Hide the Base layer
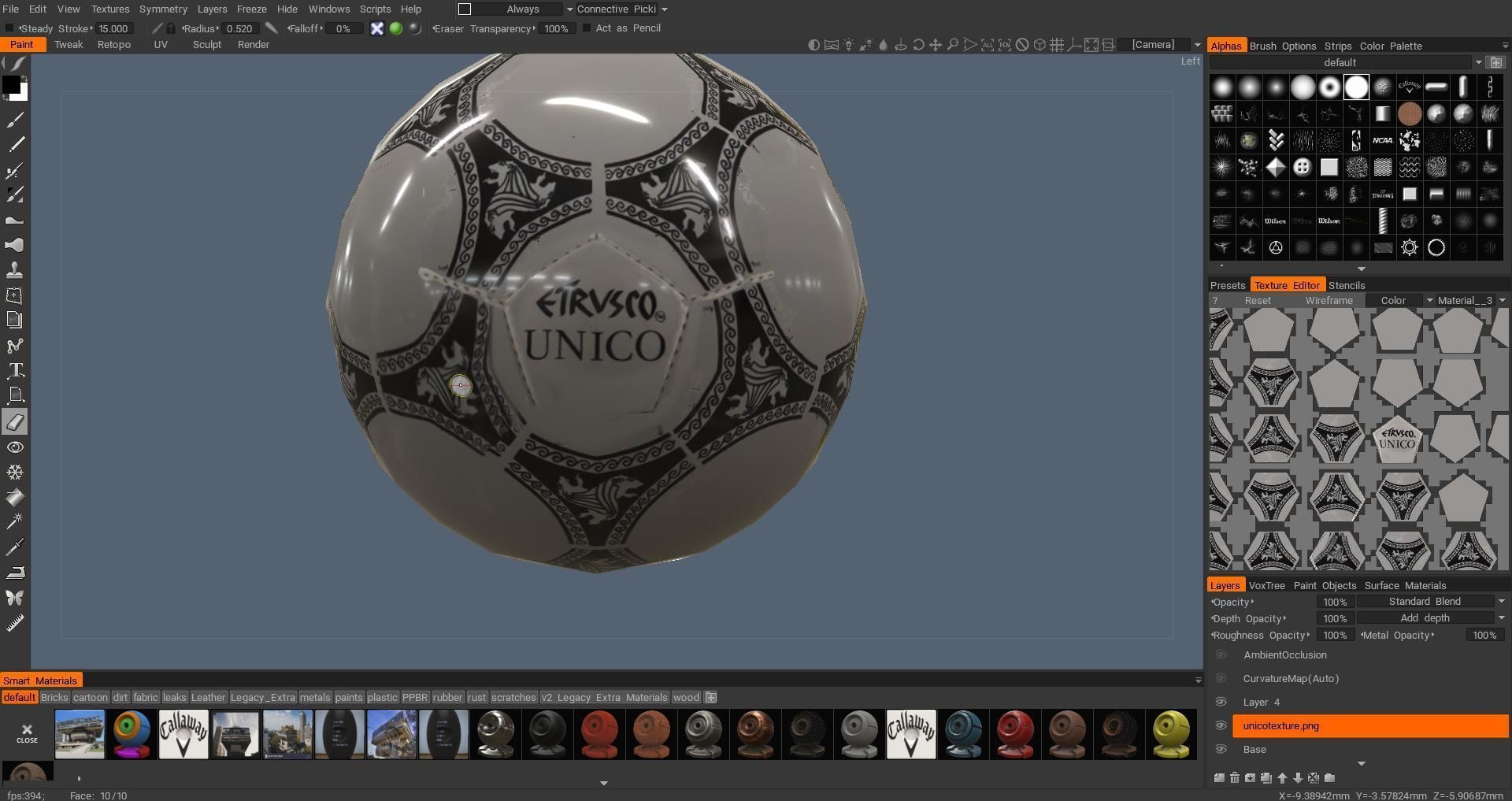This screenshot has width=1512, height=801. [1221, 750]
